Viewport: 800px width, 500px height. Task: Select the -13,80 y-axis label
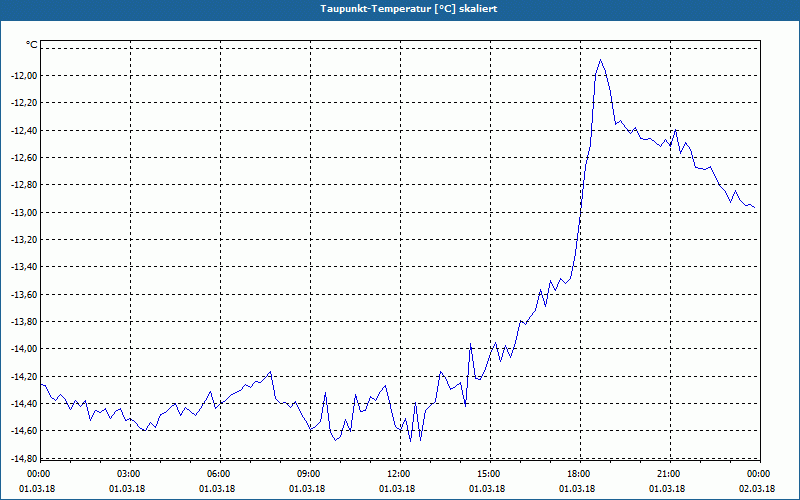coord(25,321)
